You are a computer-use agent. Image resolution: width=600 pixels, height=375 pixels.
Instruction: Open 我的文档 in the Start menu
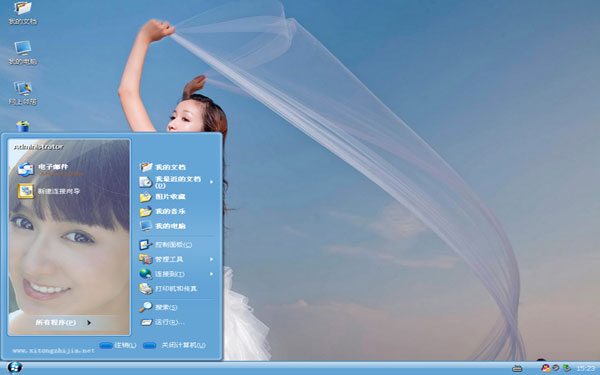click(163, 167)
